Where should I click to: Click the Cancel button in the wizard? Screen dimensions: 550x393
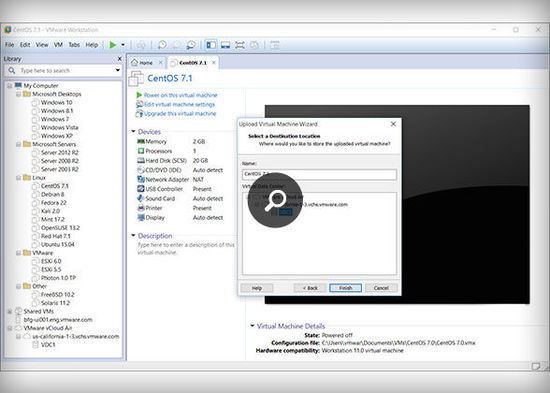click(x=381, y=288)
